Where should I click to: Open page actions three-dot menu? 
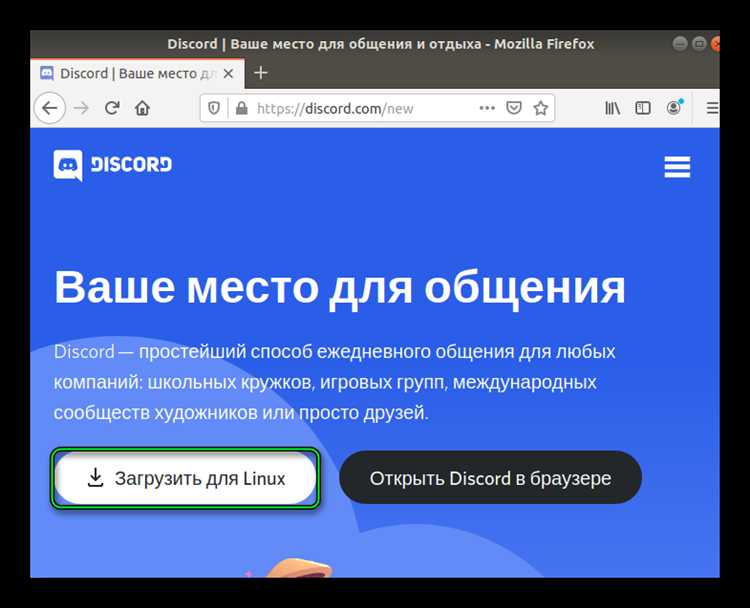tap(487, 108)
